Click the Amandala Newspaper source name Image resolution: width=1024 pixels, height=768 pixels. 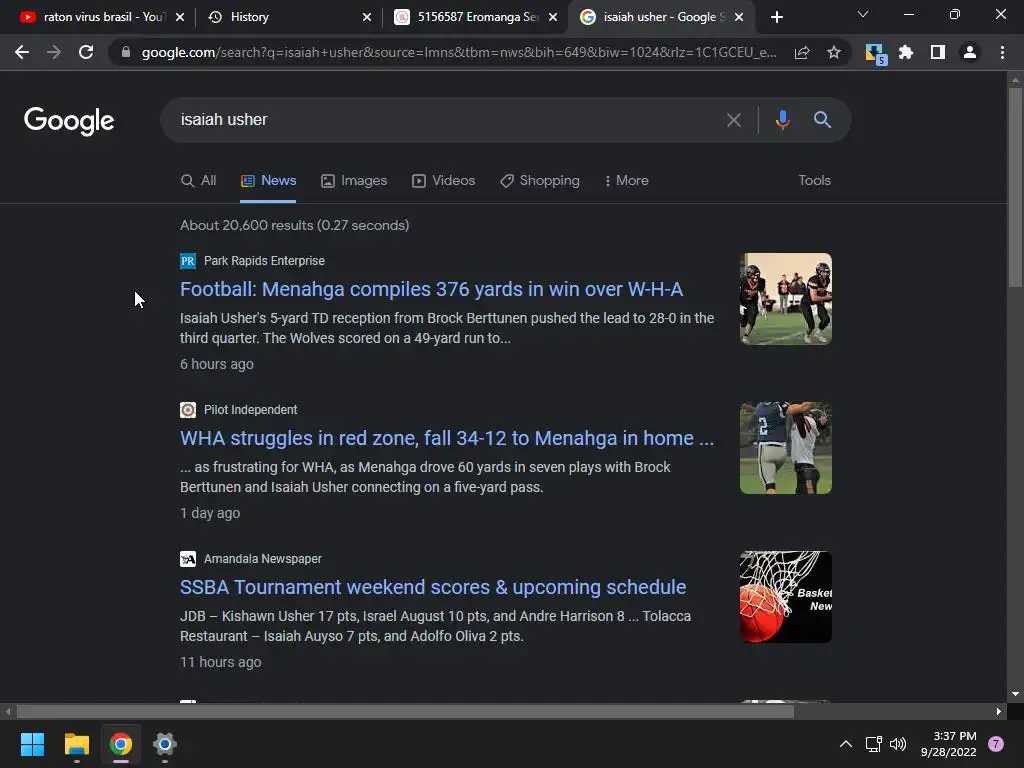263,559
